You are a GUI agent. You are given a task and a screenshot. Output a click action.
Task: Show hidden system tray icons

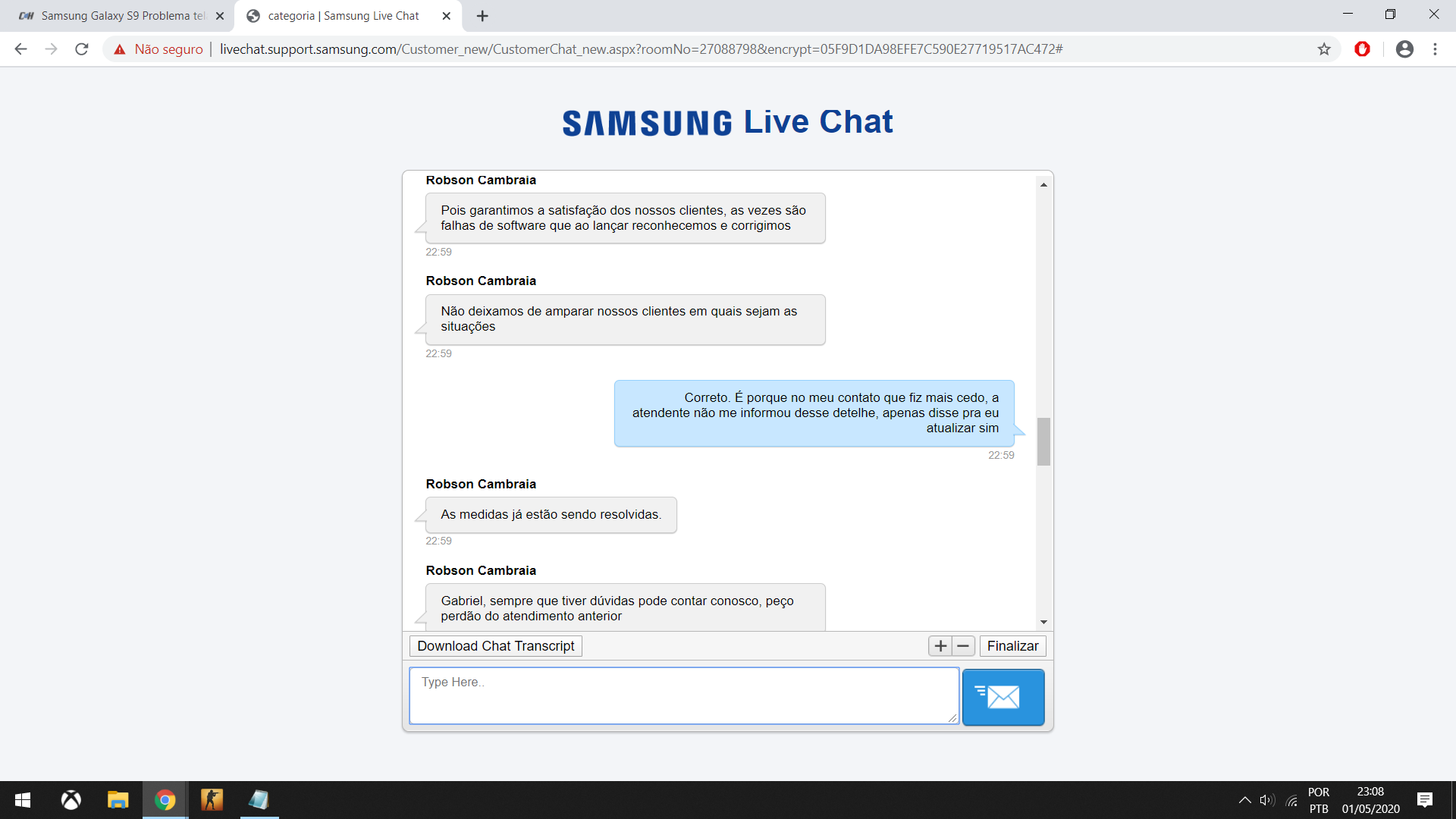click(1244, 800)
